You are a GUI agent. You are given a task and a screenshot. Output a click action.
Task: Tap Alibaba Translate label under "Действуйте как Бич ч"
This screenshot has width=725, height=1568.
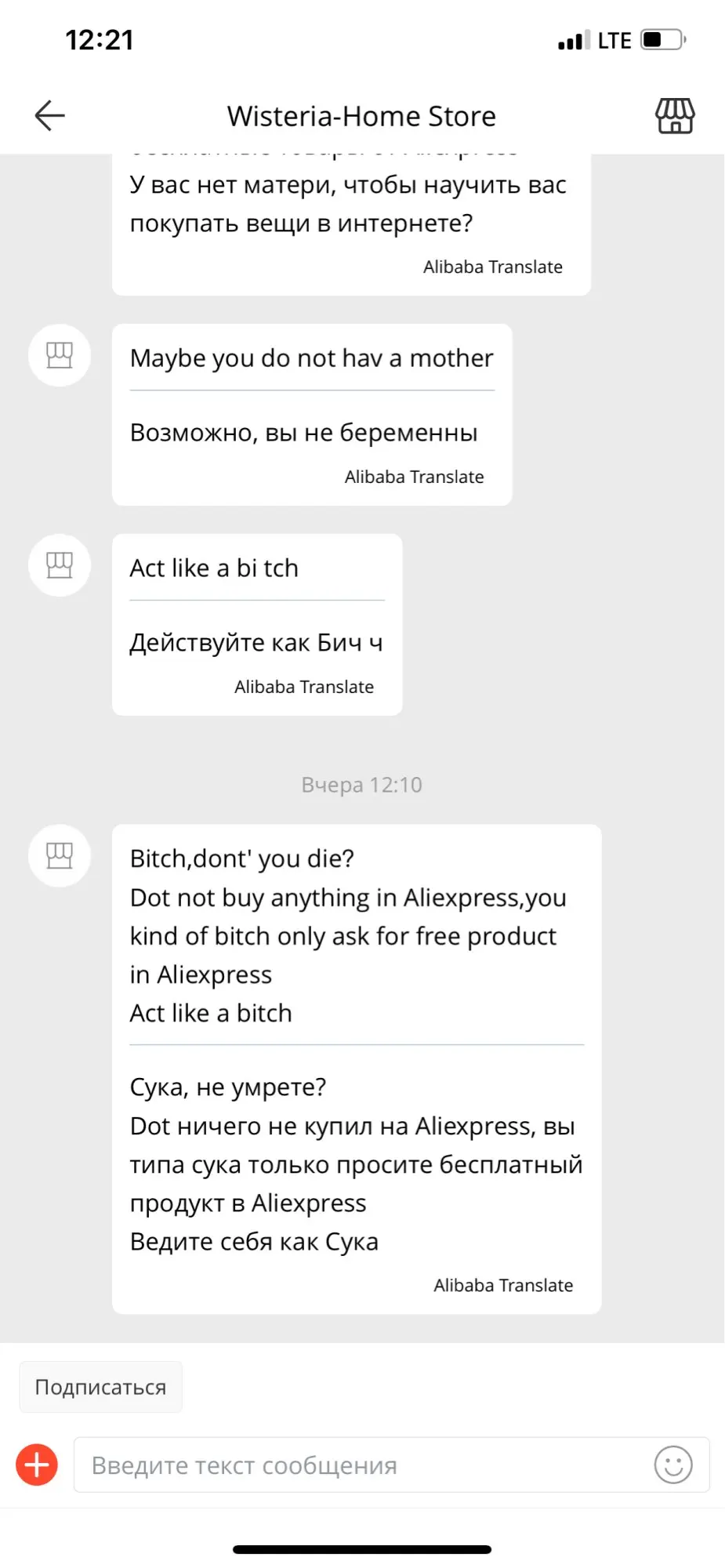coord(304,687)
